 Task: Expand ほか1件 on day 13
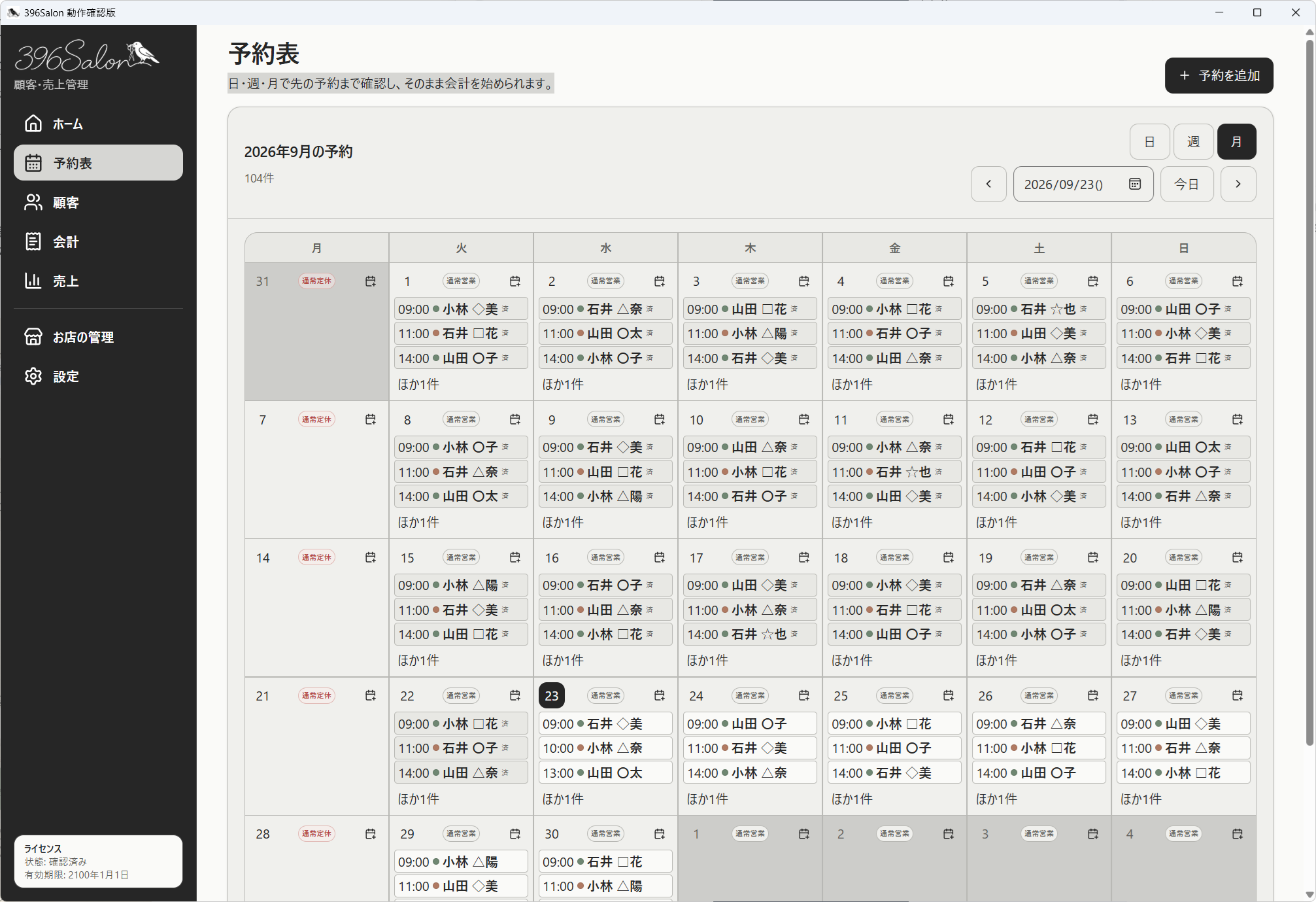[x=1141, y=523]
